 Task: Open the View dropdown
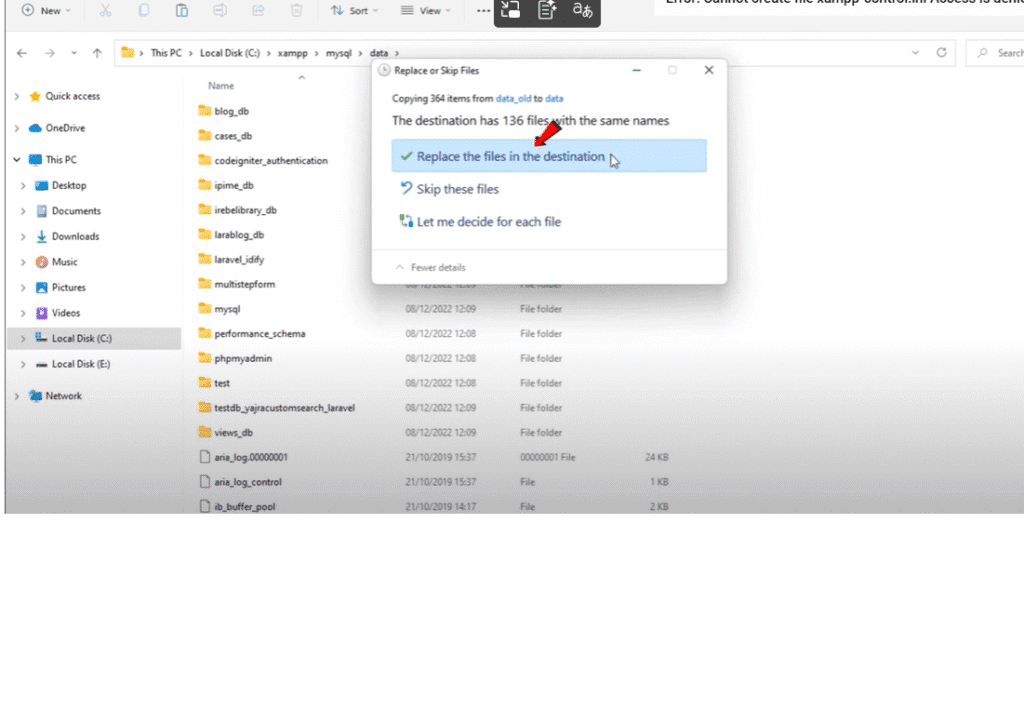coord(426,10)
